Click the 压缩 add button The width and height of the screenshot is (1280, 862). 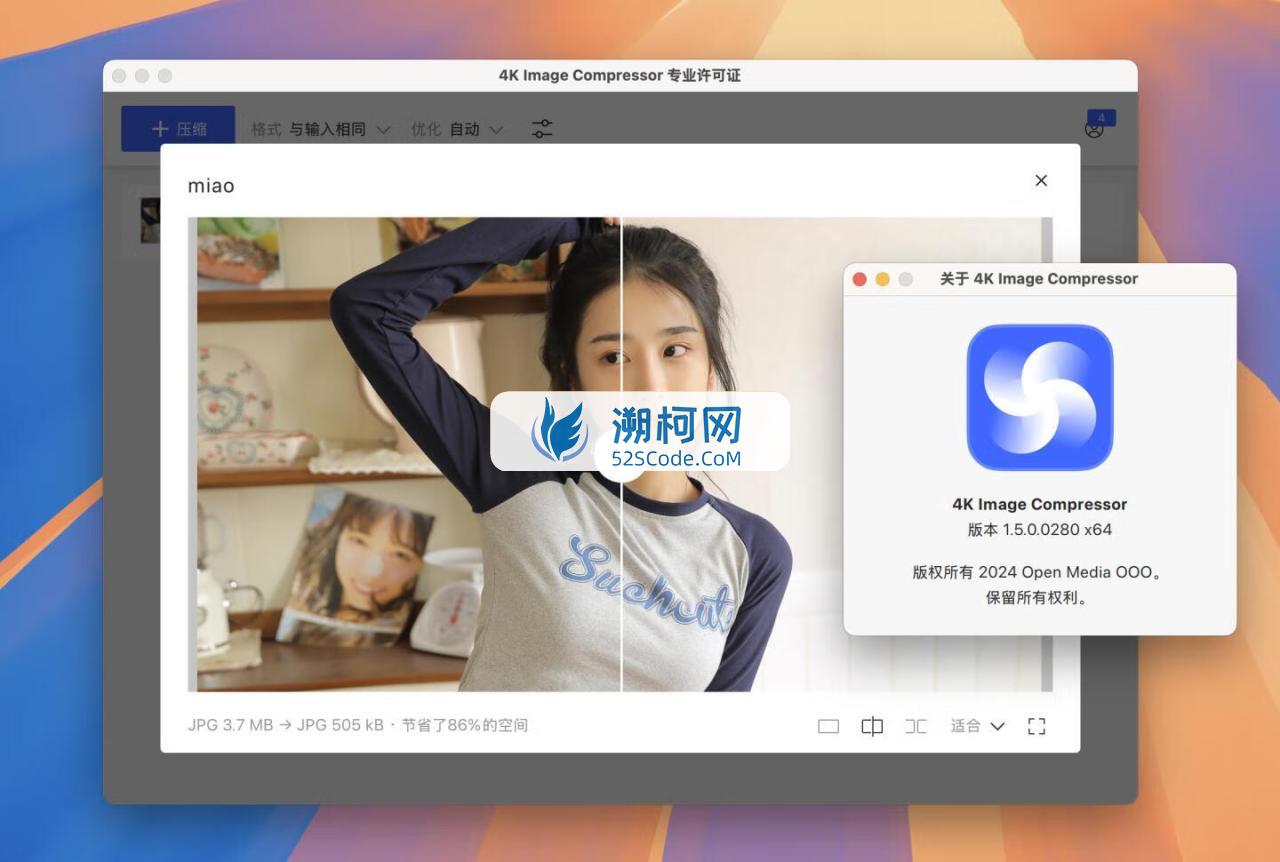point(178,129)
